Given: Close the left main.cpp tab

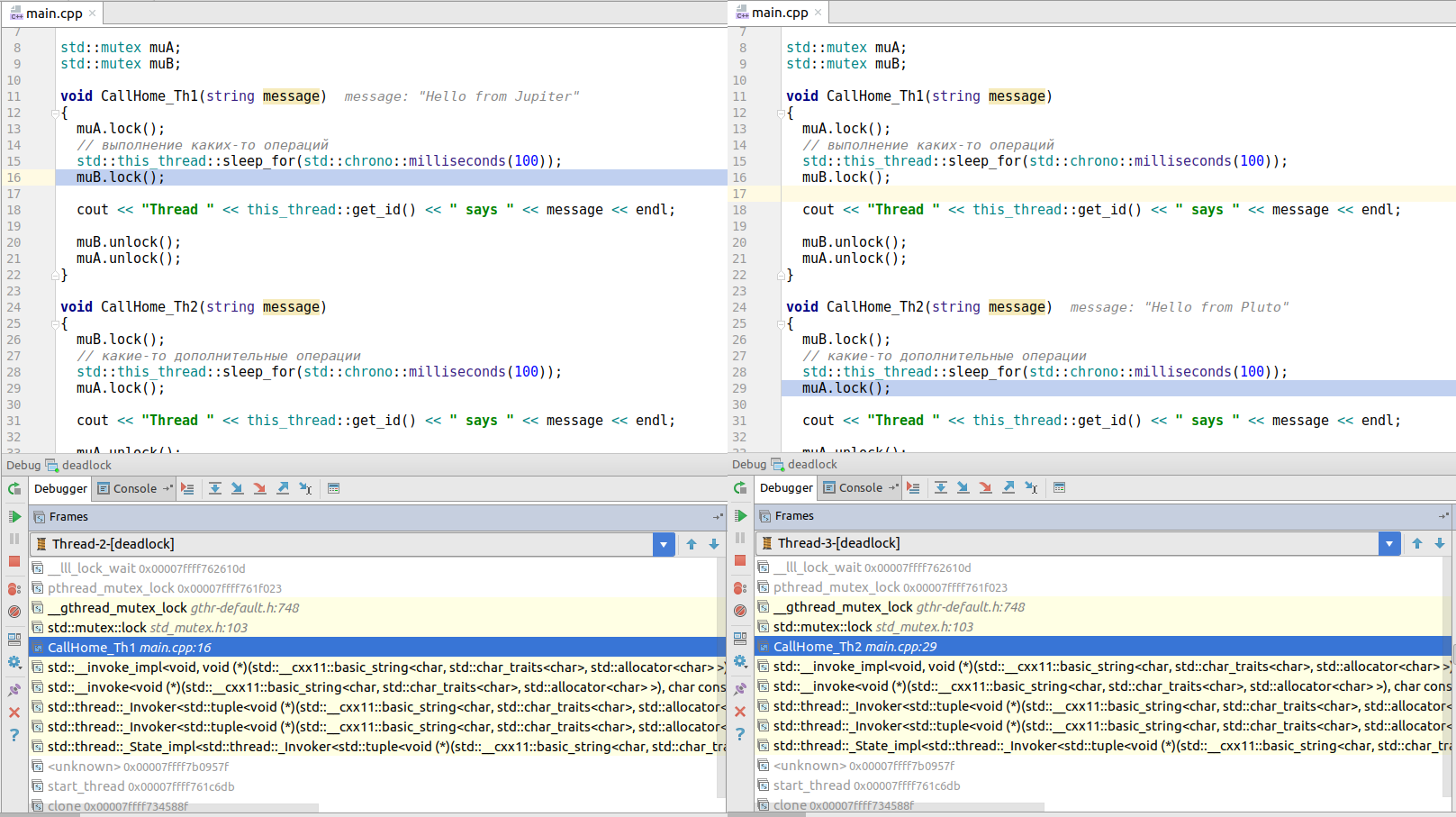Looking at the screenshot, I should [x=92, y=14].
